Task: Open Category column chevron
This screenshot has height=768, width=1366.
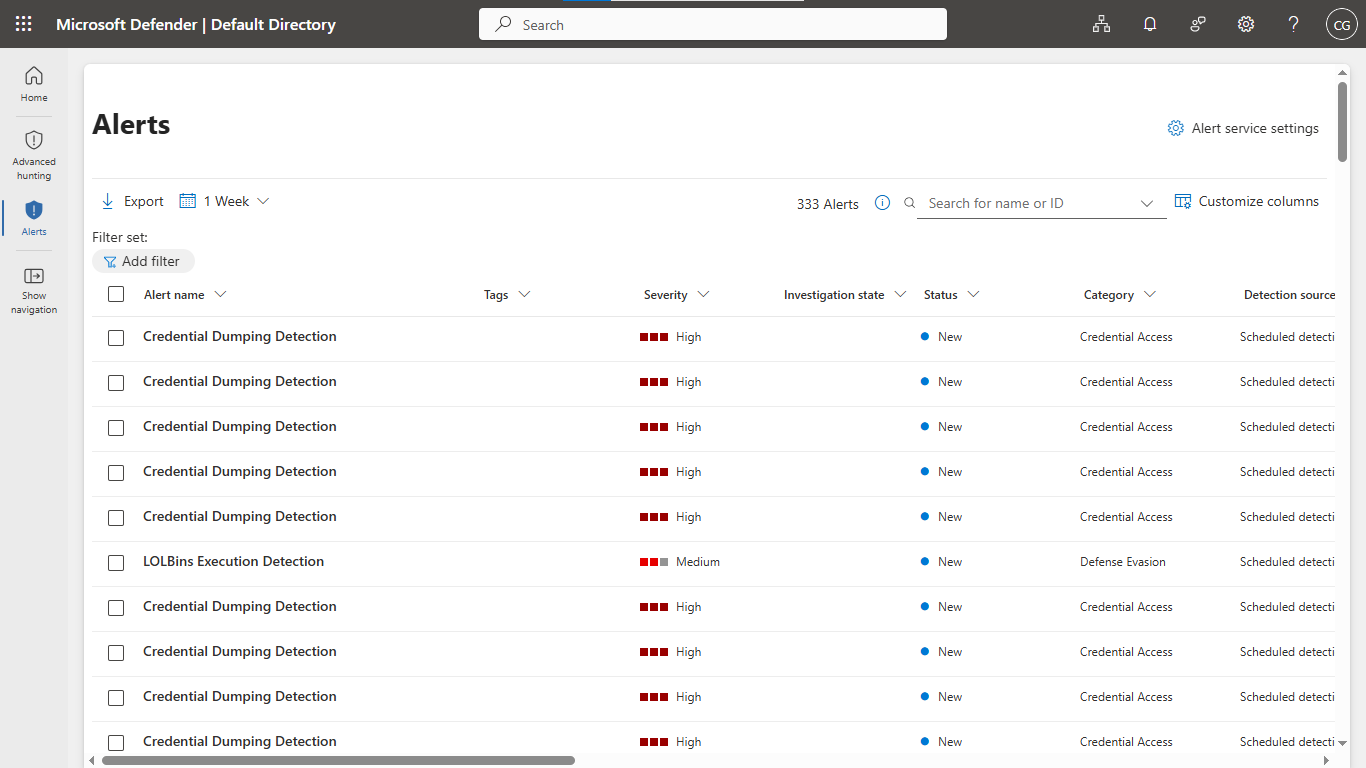Action: pos(1150,294)
